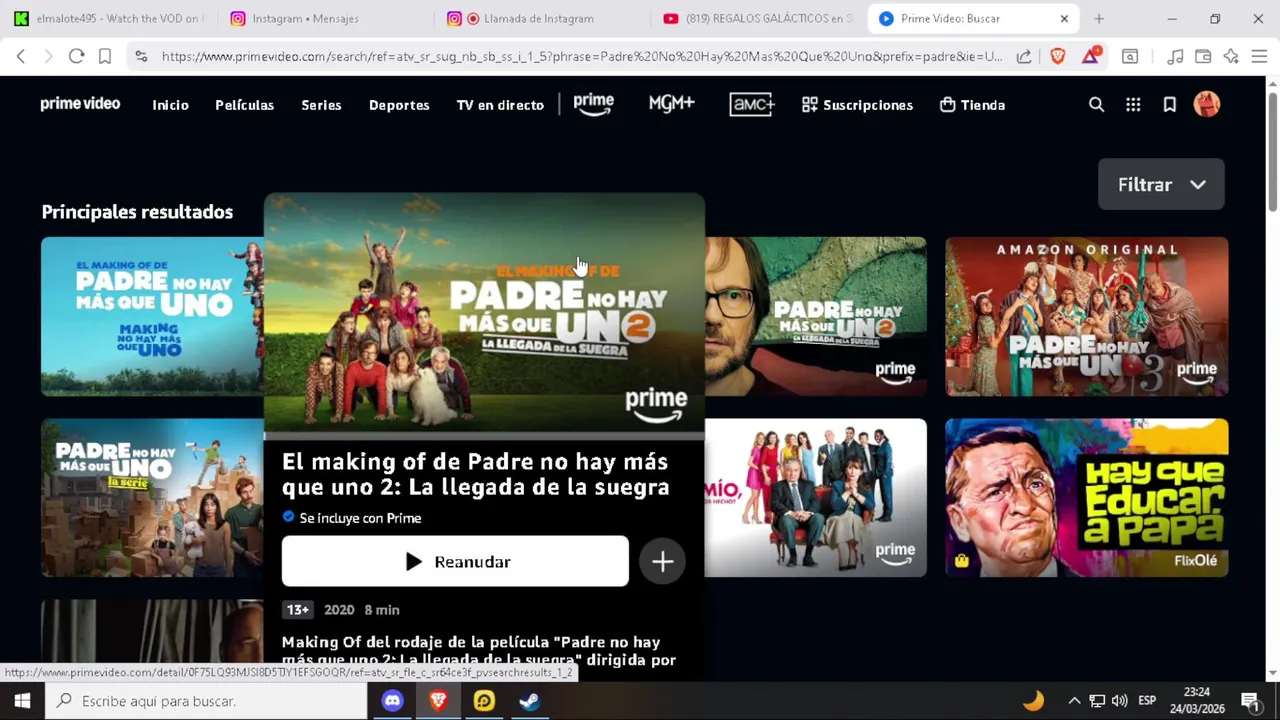Open the Deportes menu
This screenshot has height=720, width=1280.
(399, 104)
